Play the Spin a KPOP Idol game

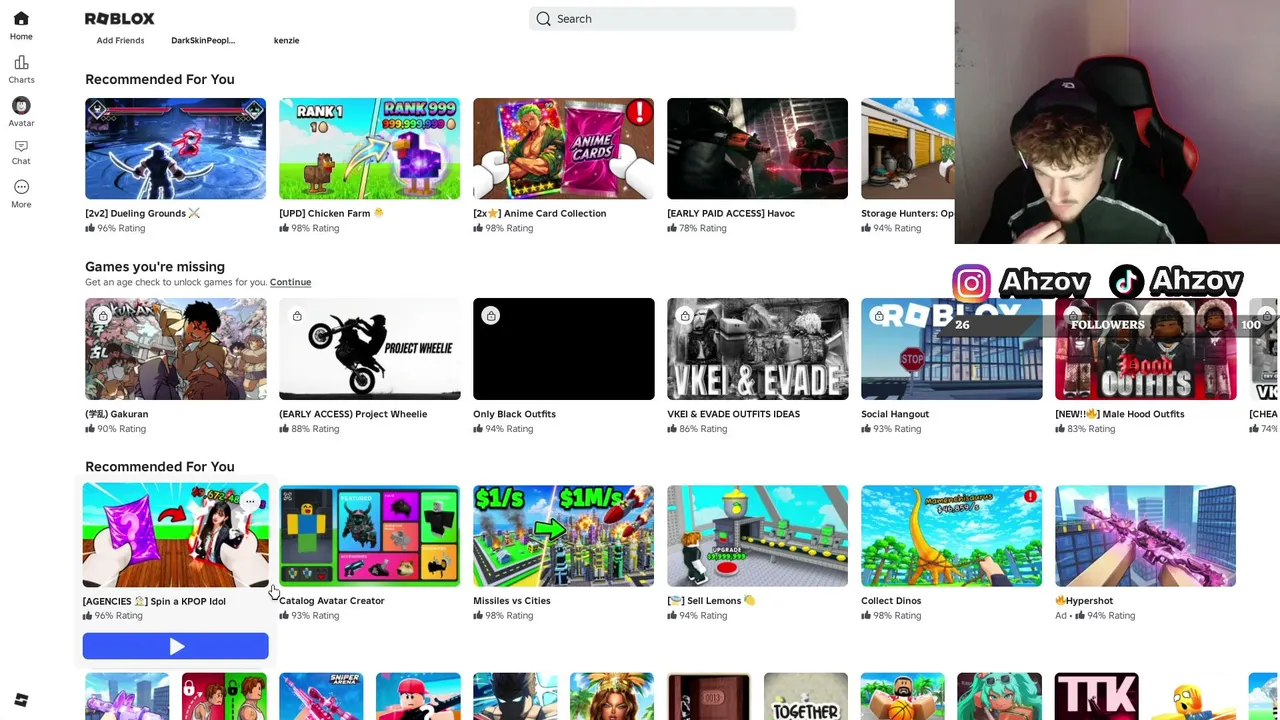pos(175,647)
